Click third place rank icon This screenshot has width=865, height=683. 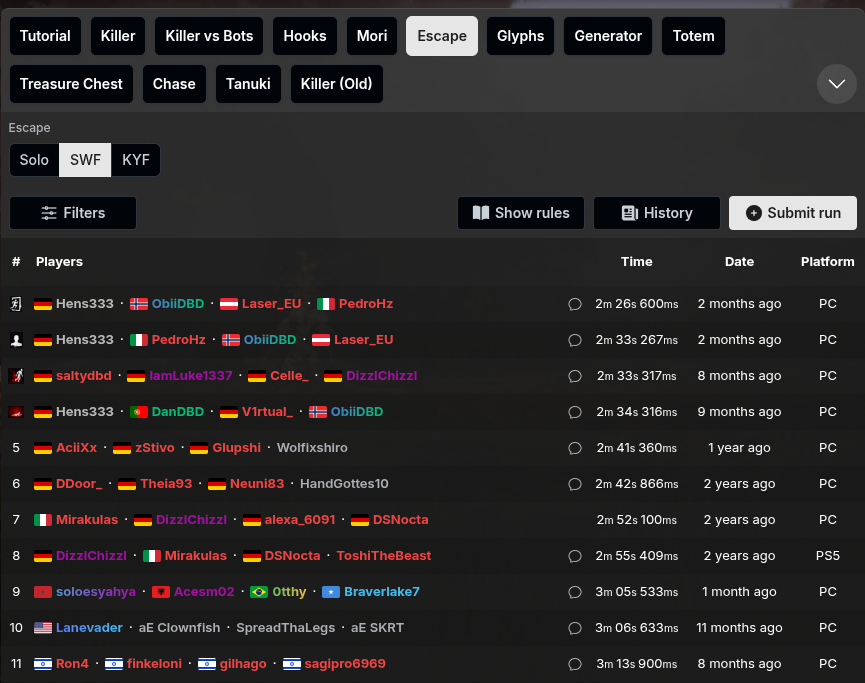16,376
